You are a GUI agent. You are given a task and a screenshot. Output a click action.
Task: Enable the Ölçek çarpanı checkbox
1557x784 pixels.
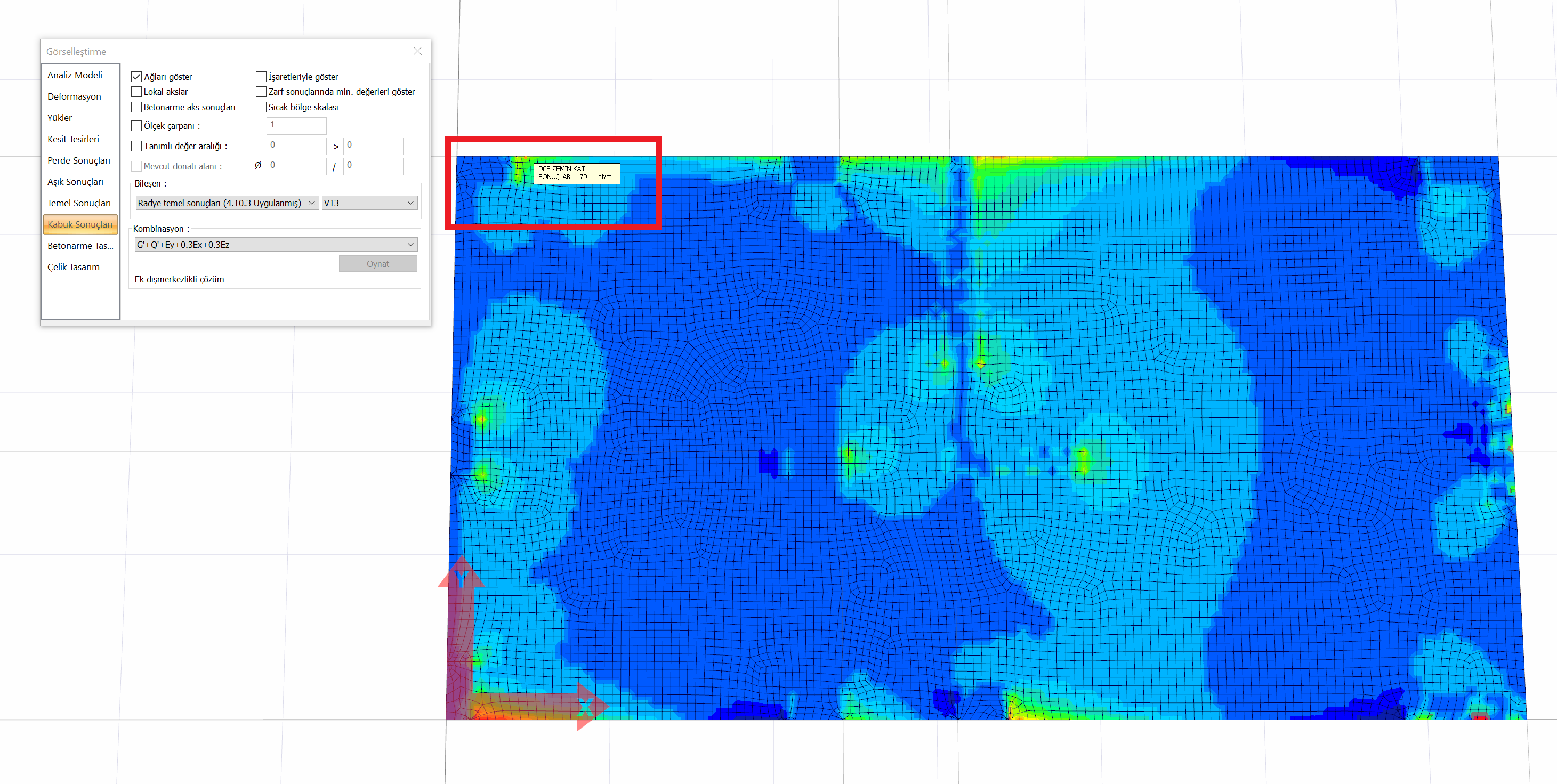(136, 126)
